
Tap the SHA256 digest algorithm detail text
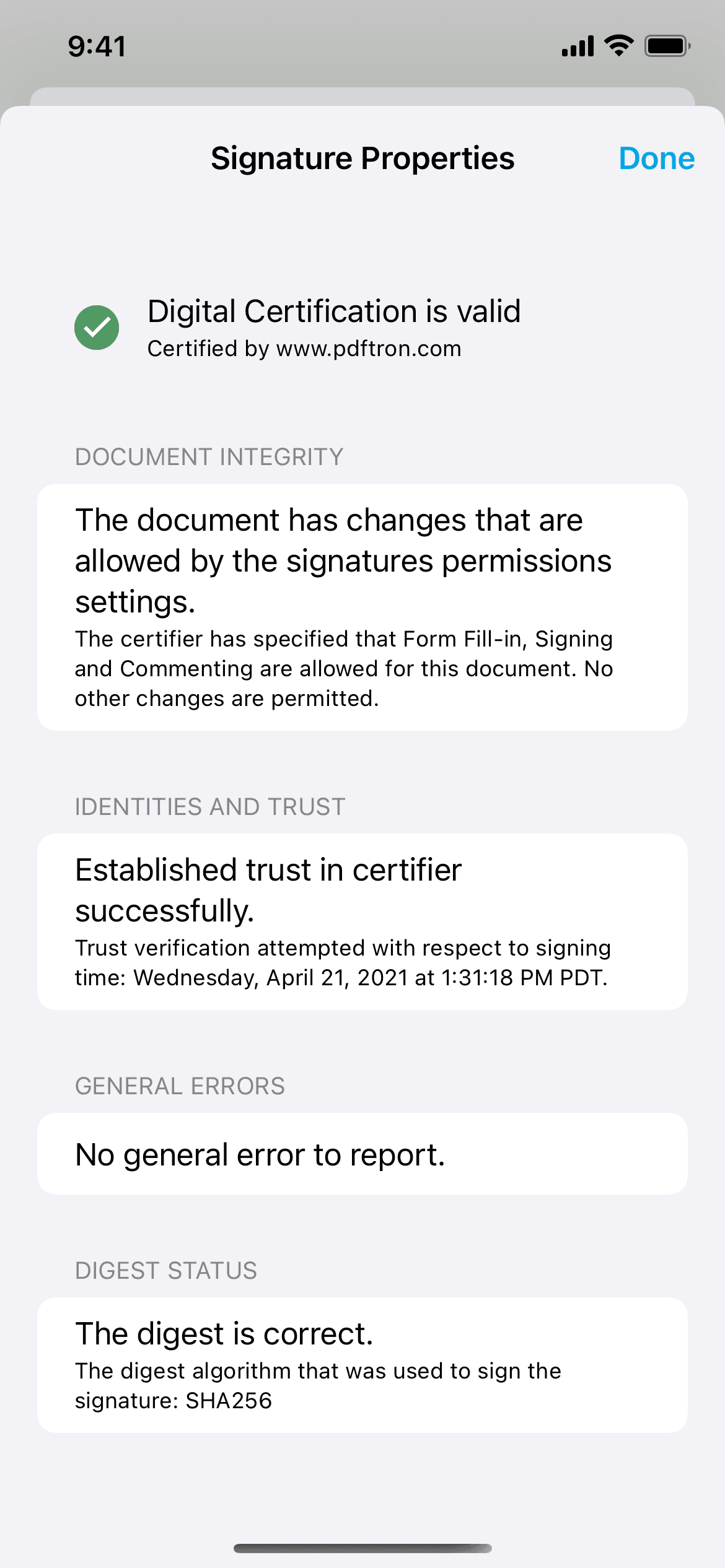[x=318, y=1386]
